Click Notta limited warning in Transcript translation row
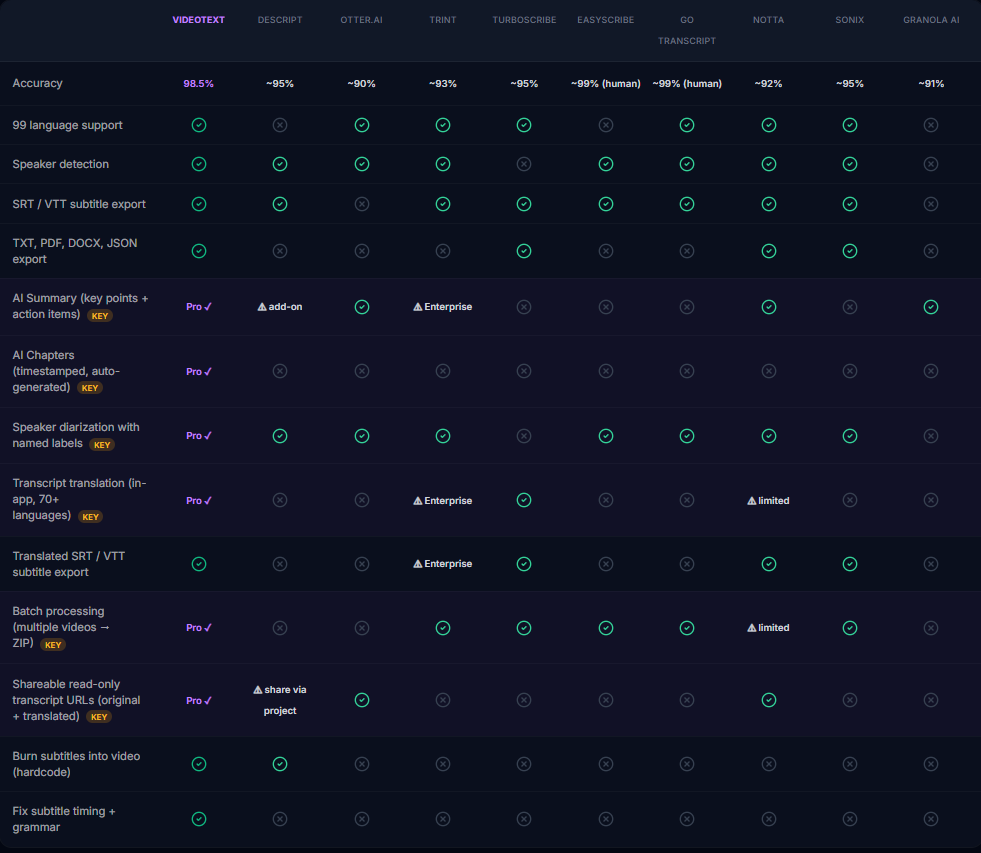This screenshot has width=981, height=853. (x=768, y=501)
